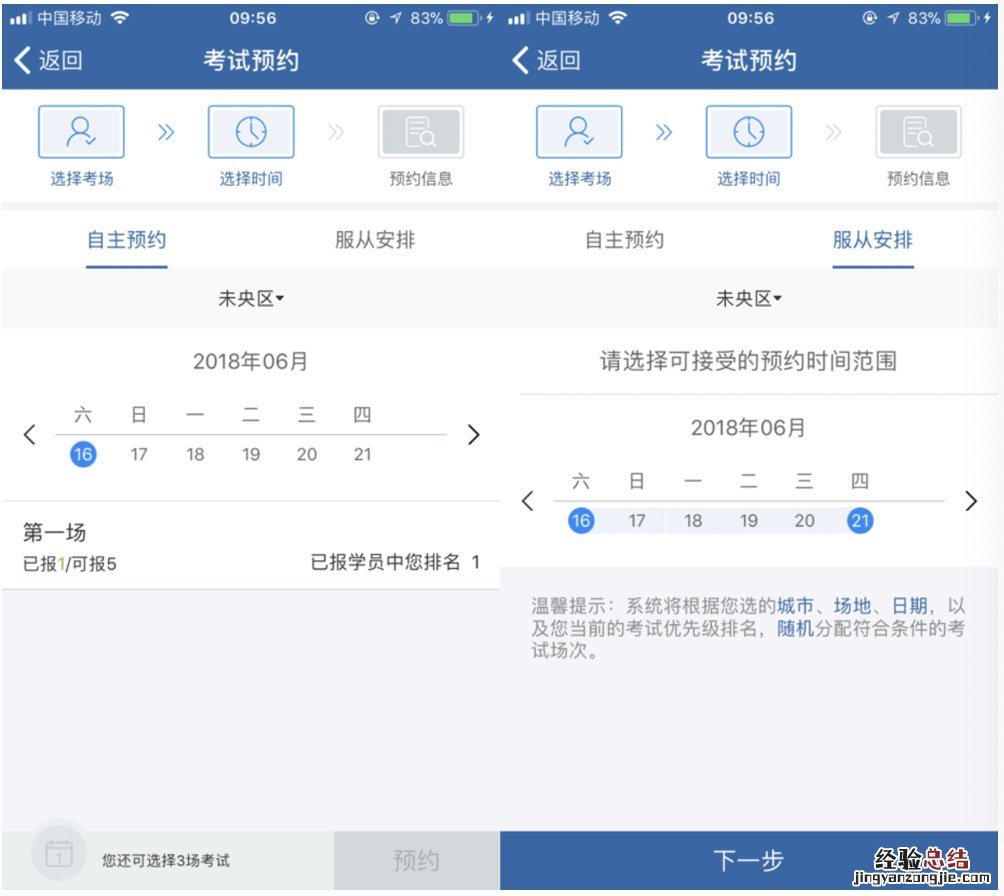The height and width of the screenshot is (896, 1004).
Task: Tap 选择时间 label on right screen
Action: pos(749,179)
